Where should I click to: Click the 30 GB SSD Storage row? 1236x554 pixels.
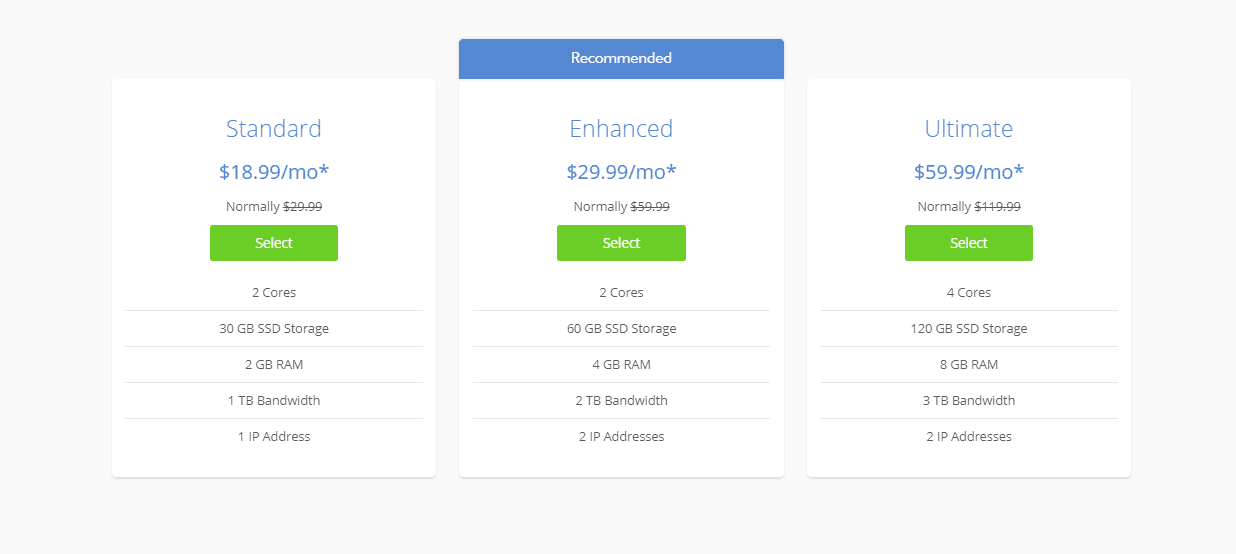click(273, 329)
